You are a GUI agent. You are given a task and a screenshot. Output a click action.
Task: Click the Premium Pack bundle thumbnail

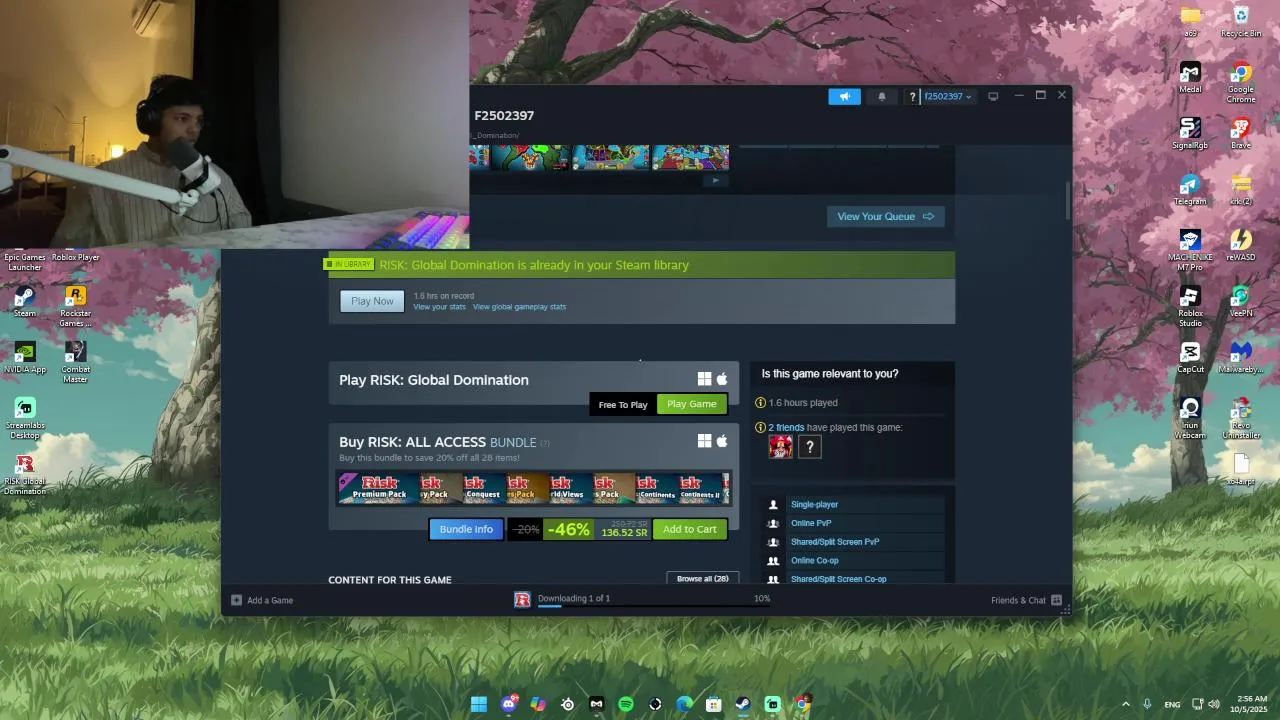pos(379,488)
